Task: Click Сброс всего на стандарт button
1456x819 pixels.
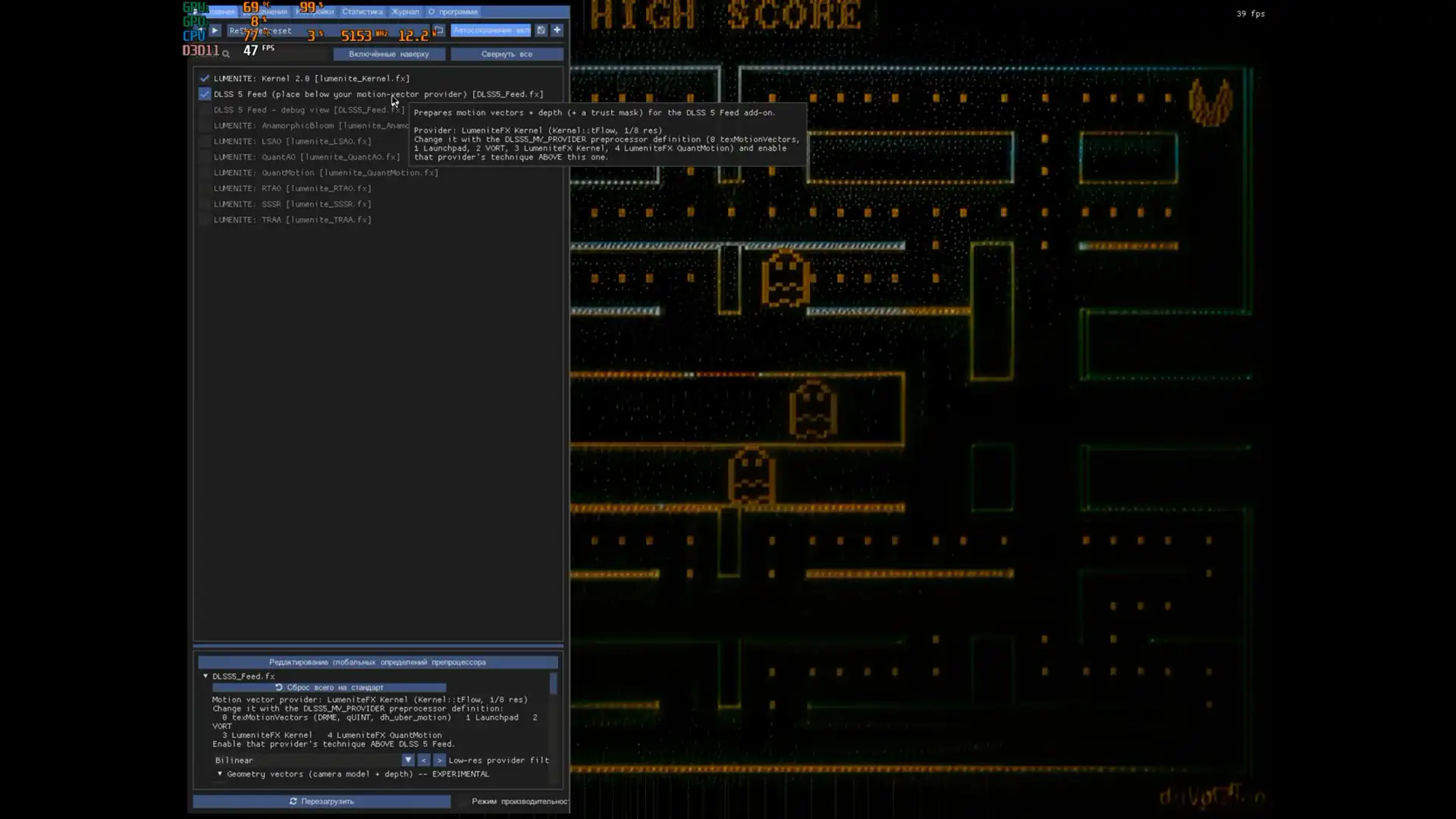Action: coord(329,687)
